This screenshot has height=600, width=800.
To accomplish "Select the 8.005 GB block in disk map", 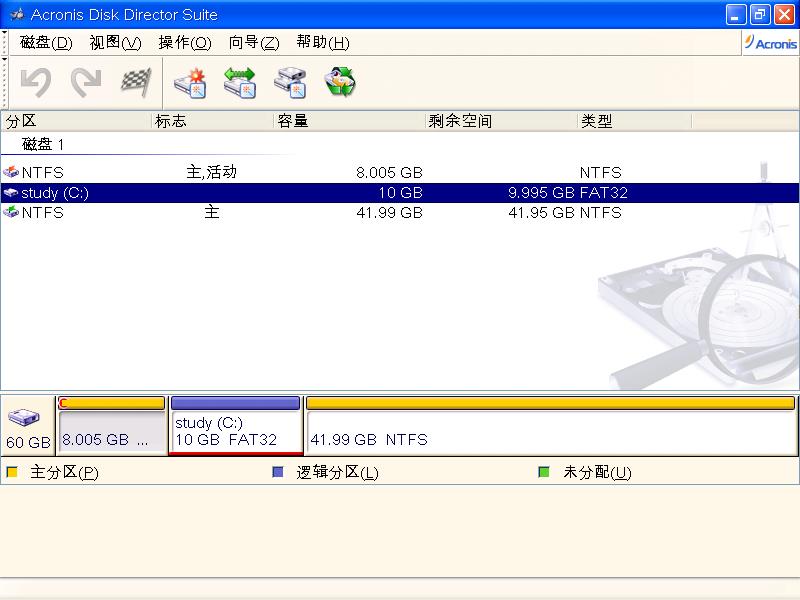I will pos(112,425).
